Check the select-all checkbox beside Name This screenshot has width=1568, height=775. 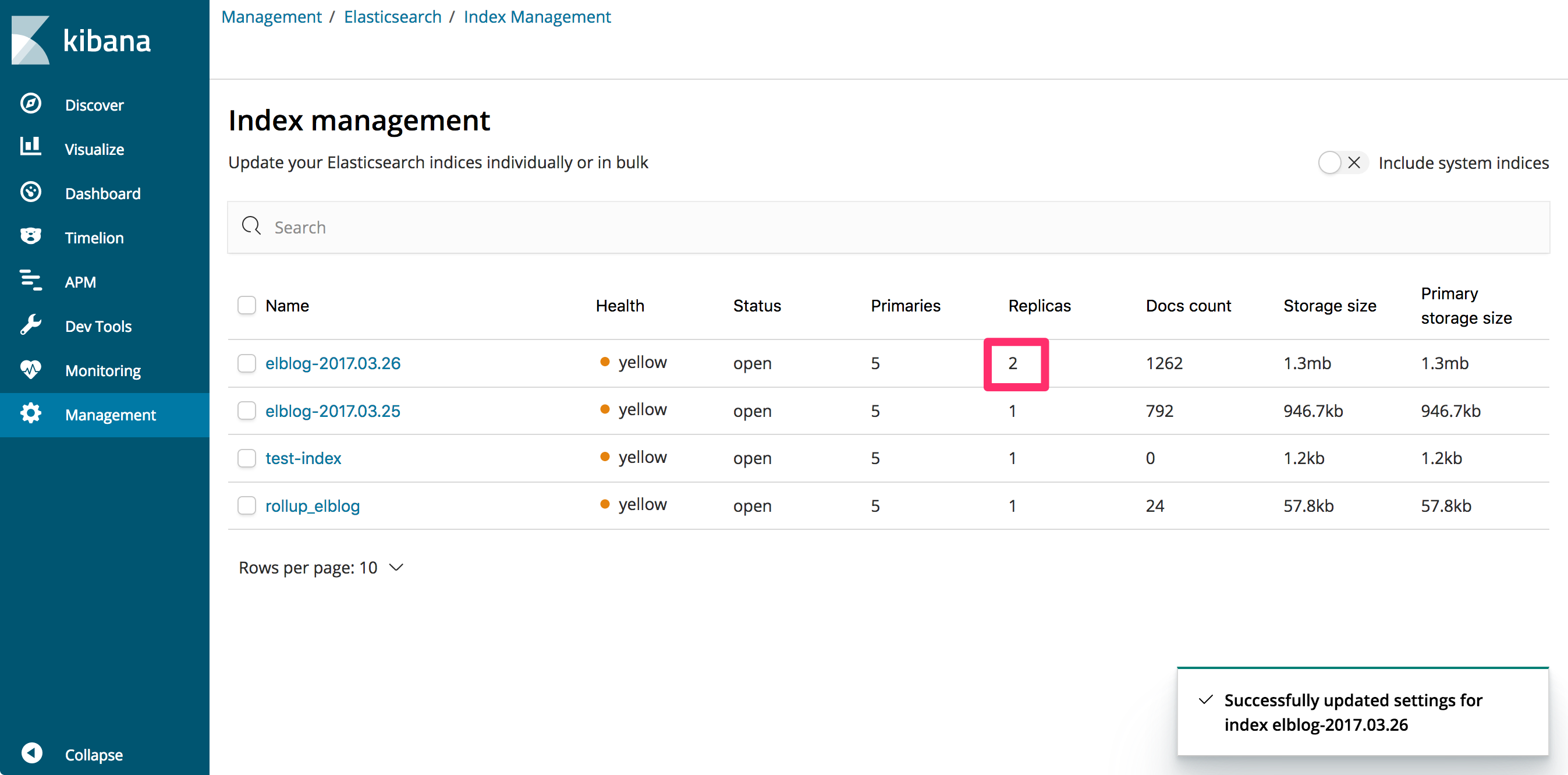point(247,305)
